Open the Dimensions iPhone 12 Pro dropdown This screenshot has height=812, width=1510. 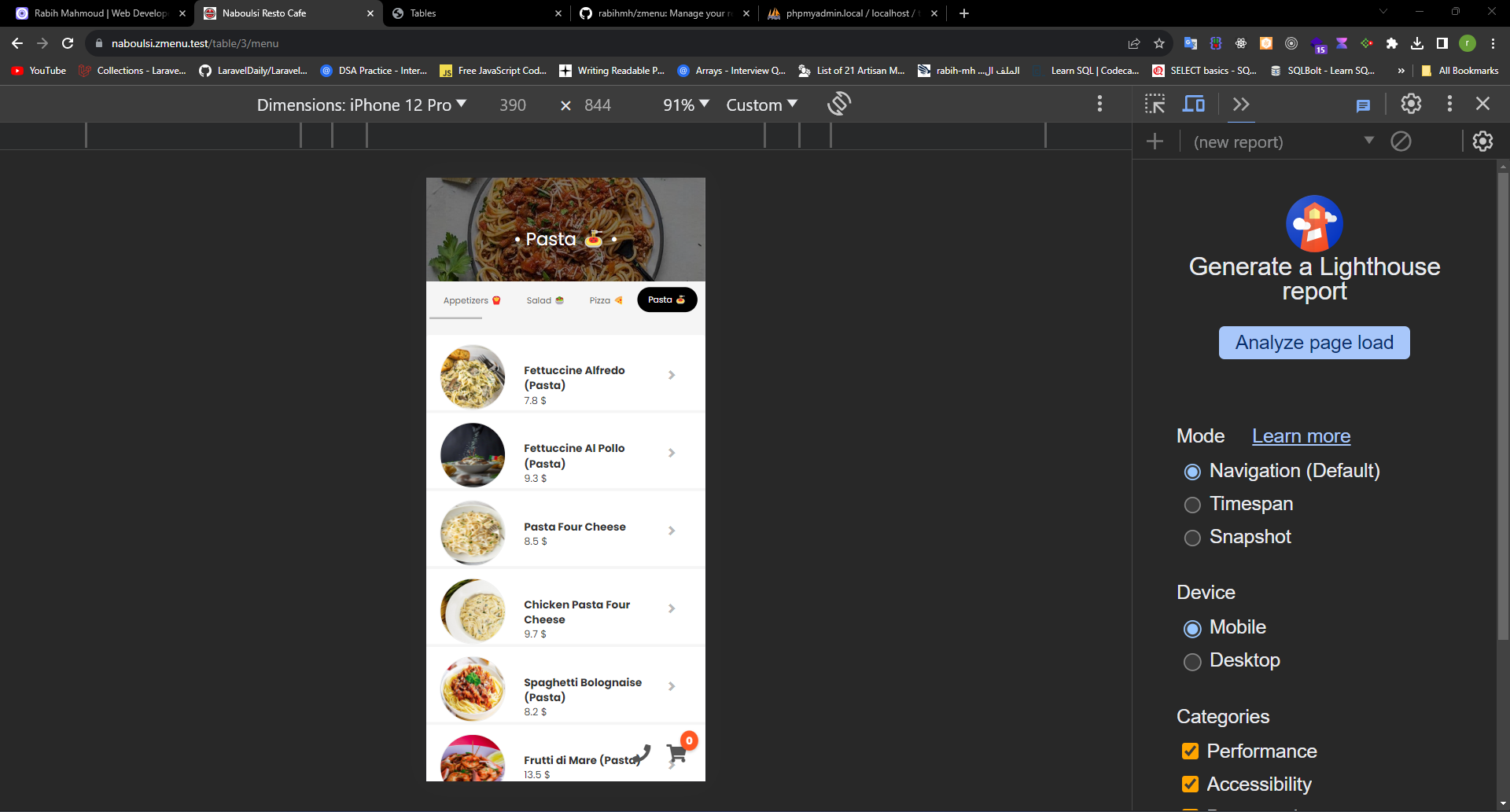coord(362,105)
